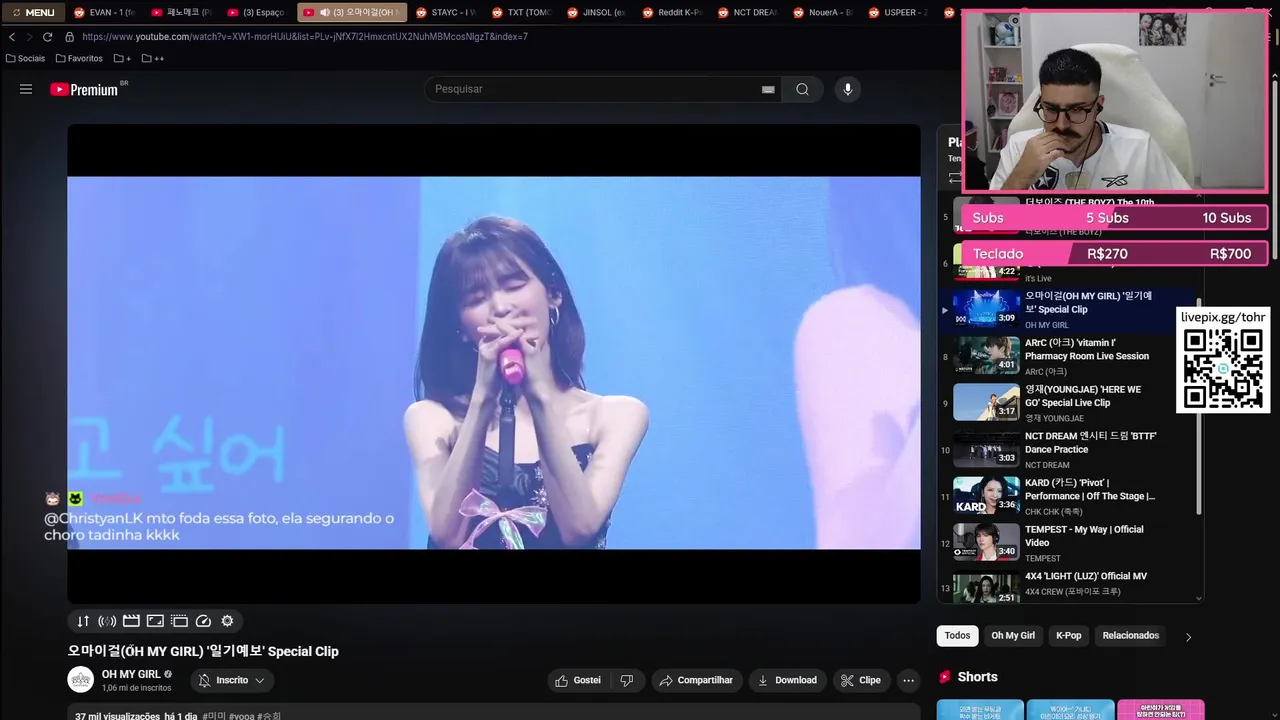
Task: Select the K-Pop filter chip
Action: coord(1069,636)
